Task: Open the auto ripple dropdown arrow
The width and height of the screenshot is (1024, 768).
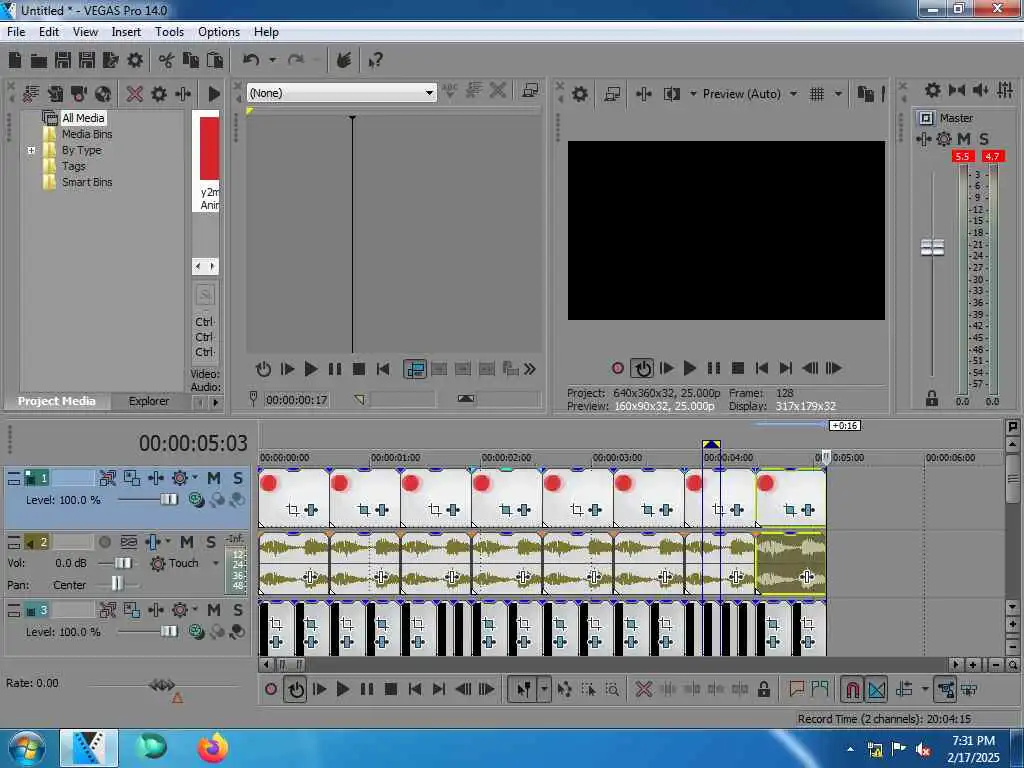Action: [924, 689]
